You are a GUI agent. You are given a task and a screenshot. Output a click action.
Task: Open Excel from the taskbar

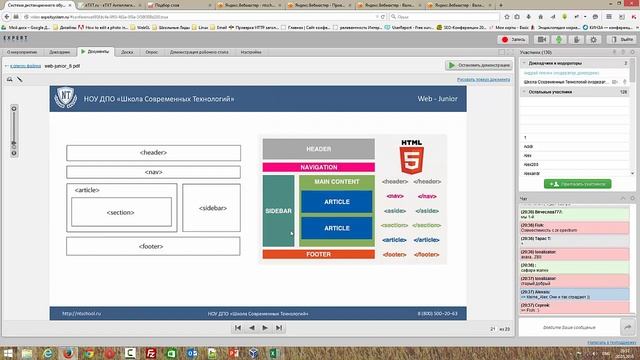274,353
